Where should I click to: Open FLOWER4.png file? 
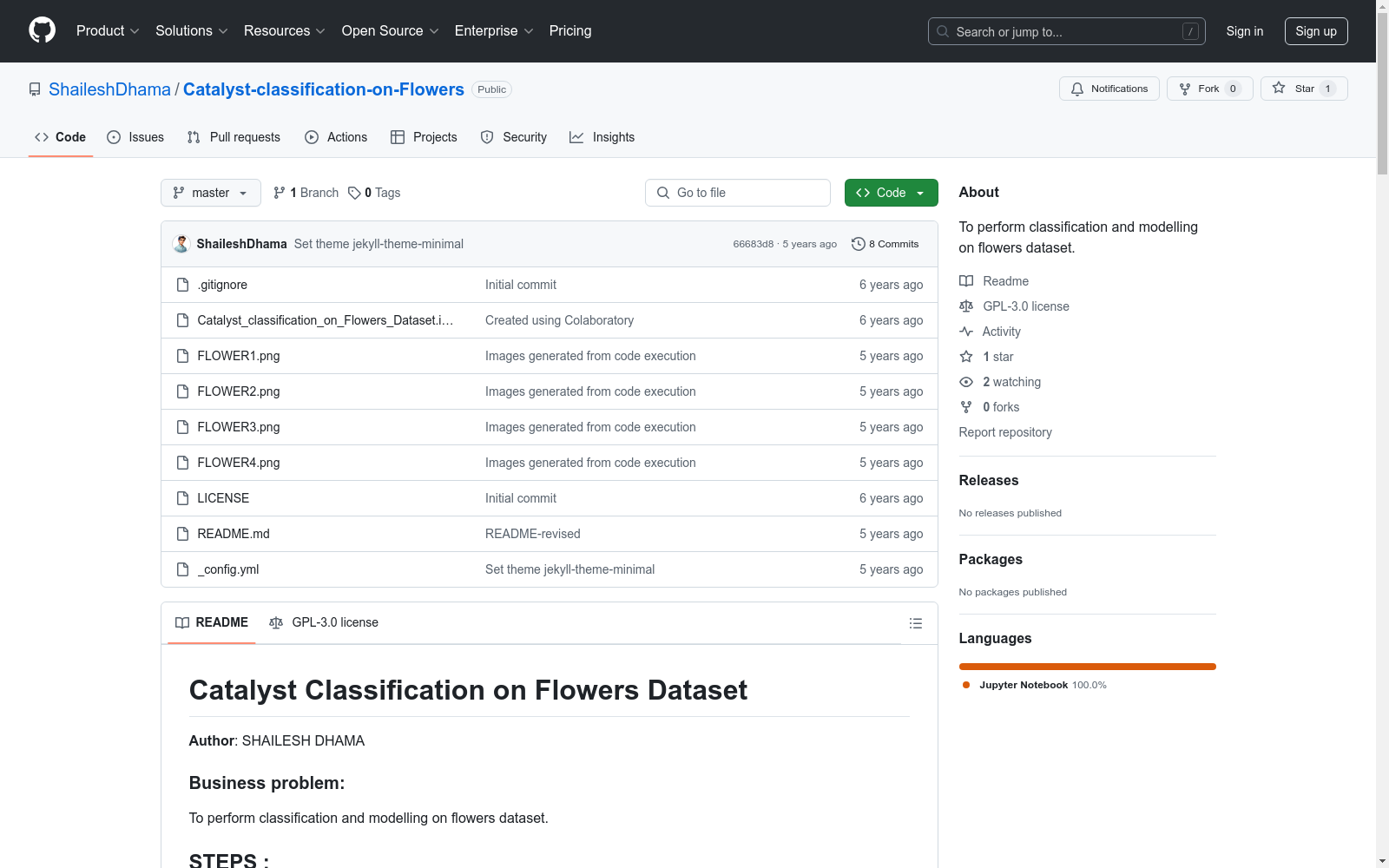pos(239,463)
